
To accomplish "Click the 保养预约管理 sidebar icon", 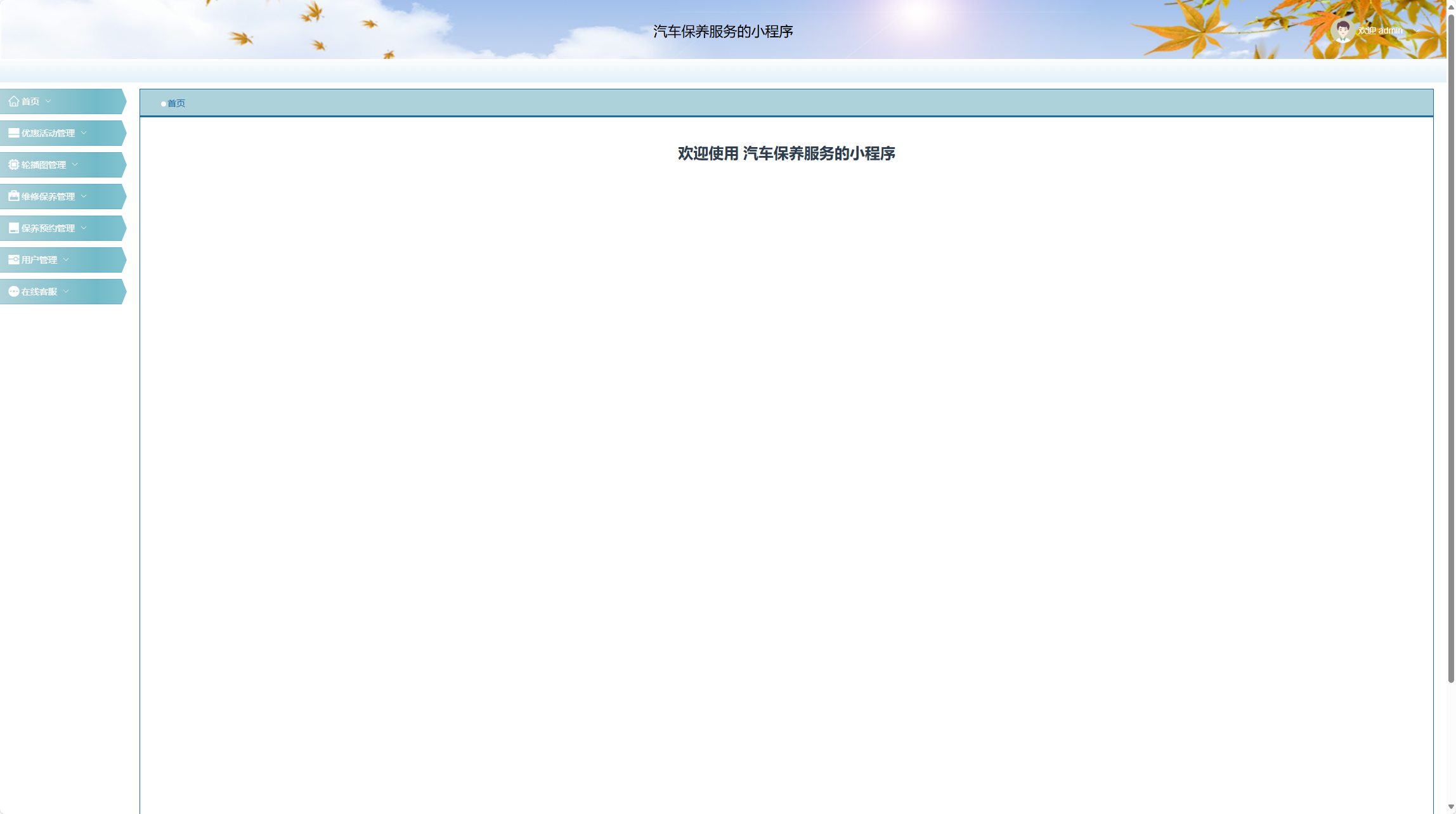I will [13, 228].
